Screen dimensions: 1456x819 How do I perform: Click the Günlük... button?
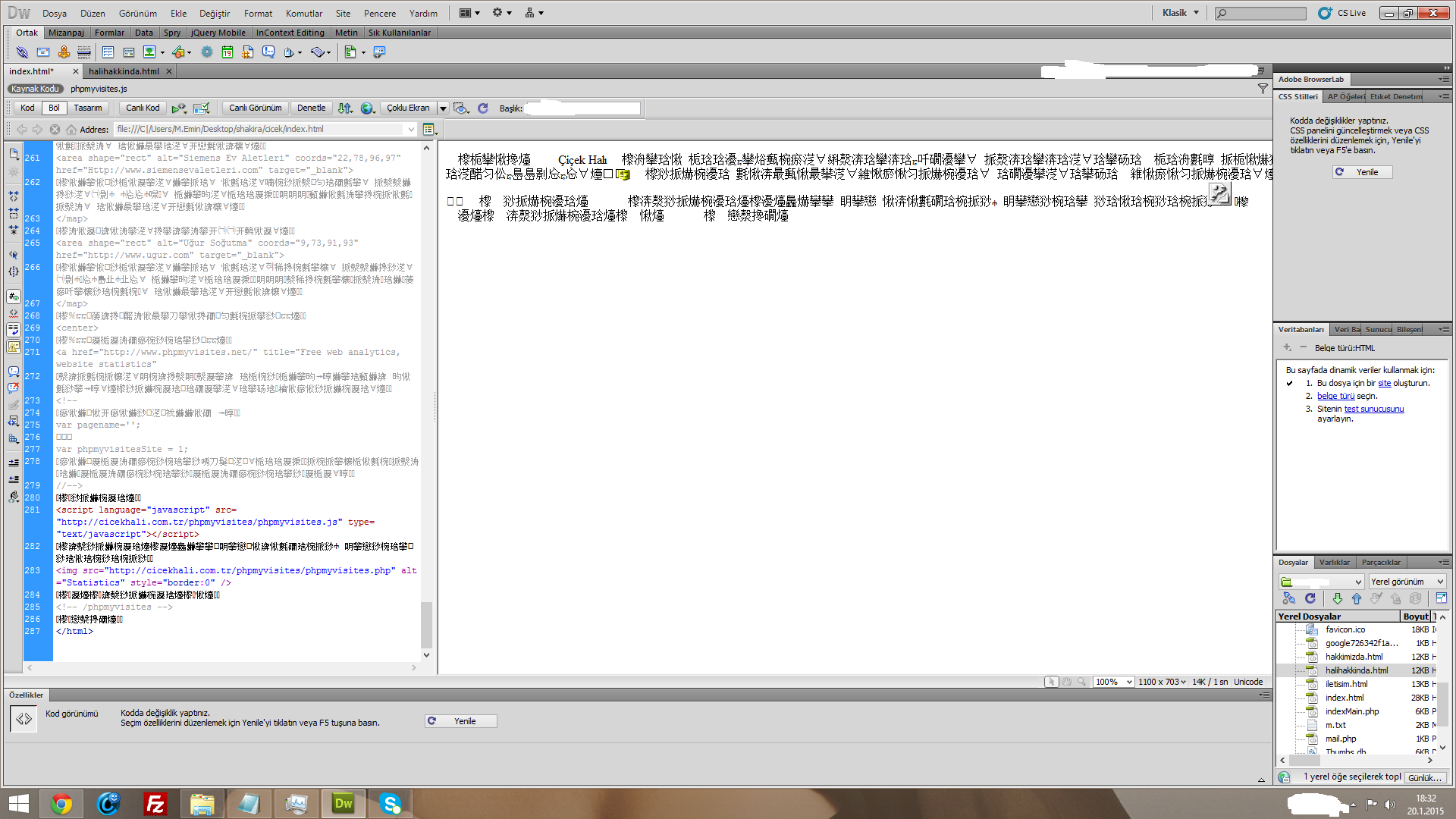(x=1425, y=777)
